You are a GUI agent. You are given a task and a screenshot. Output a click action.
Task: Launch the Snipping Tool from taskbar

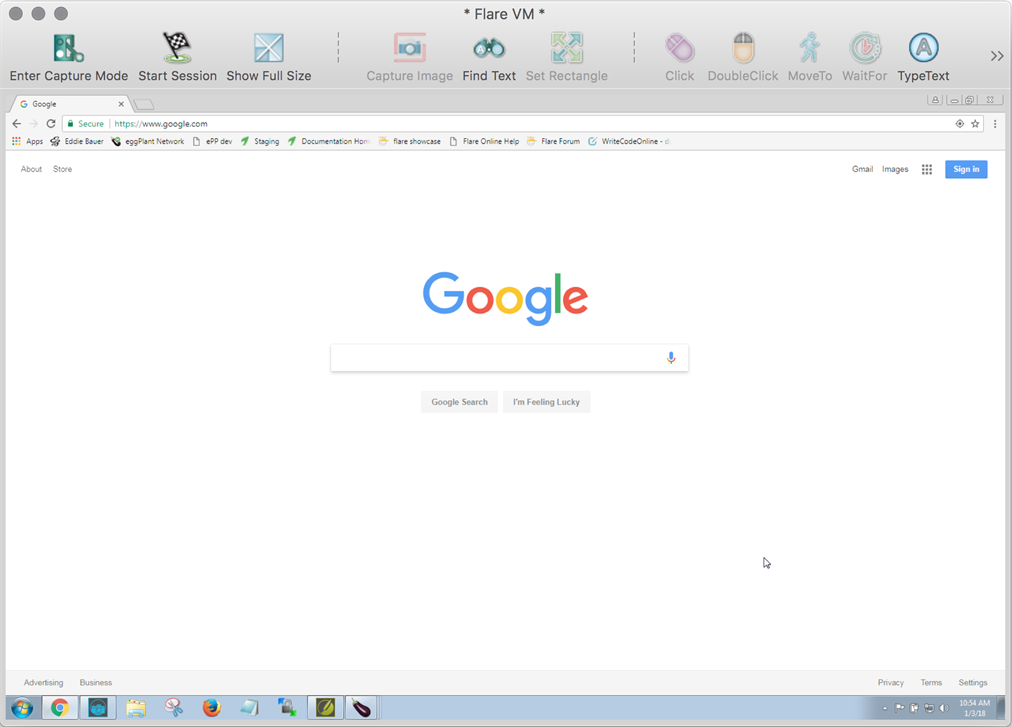point(174,708)
